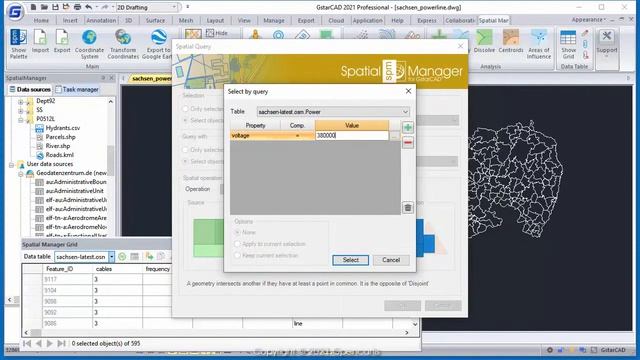Click the Value ellipsis browse button

coord(394,136)
